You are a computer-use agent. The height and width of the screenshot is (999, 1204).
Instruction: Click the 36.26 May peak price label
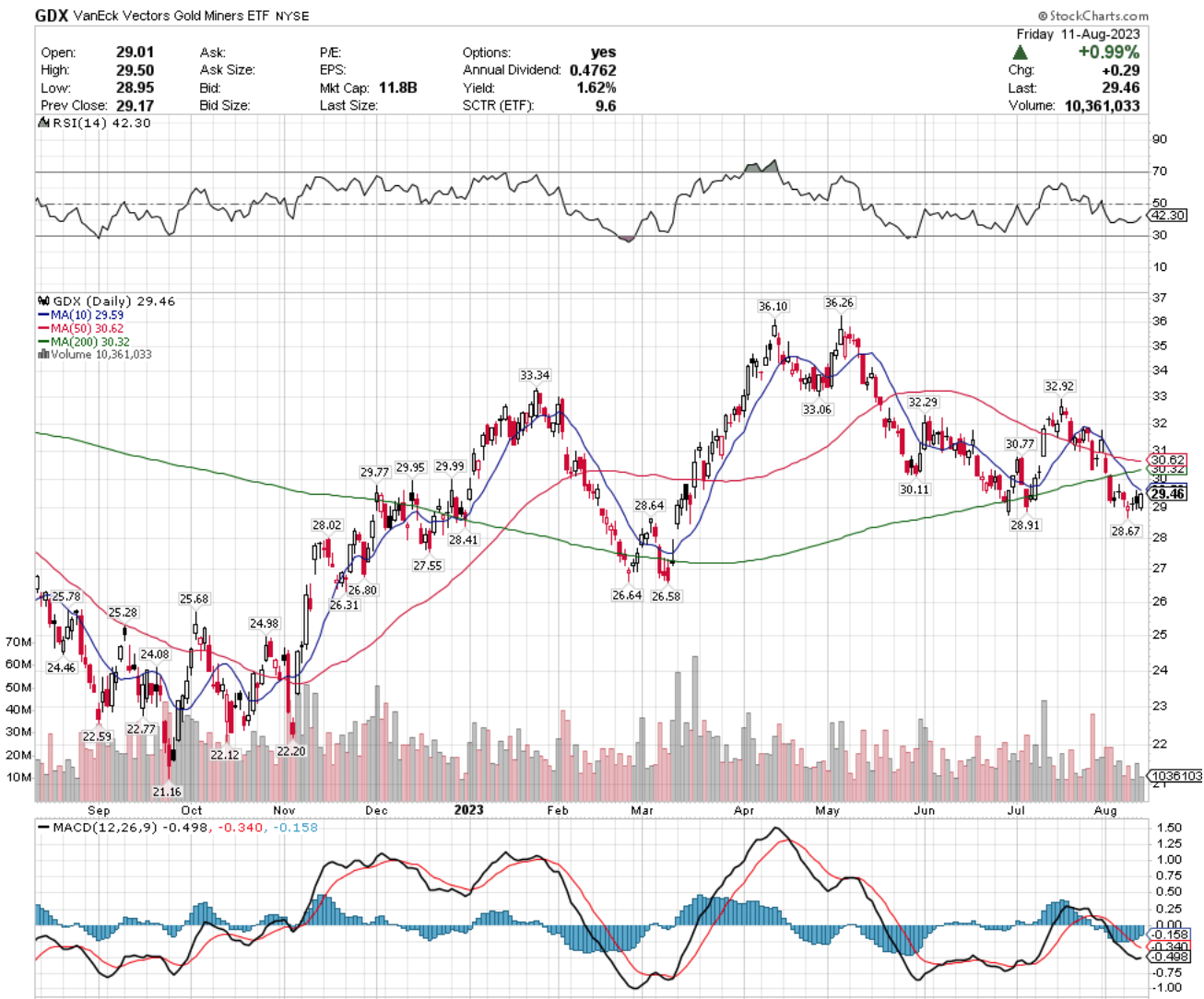point(839,303)
